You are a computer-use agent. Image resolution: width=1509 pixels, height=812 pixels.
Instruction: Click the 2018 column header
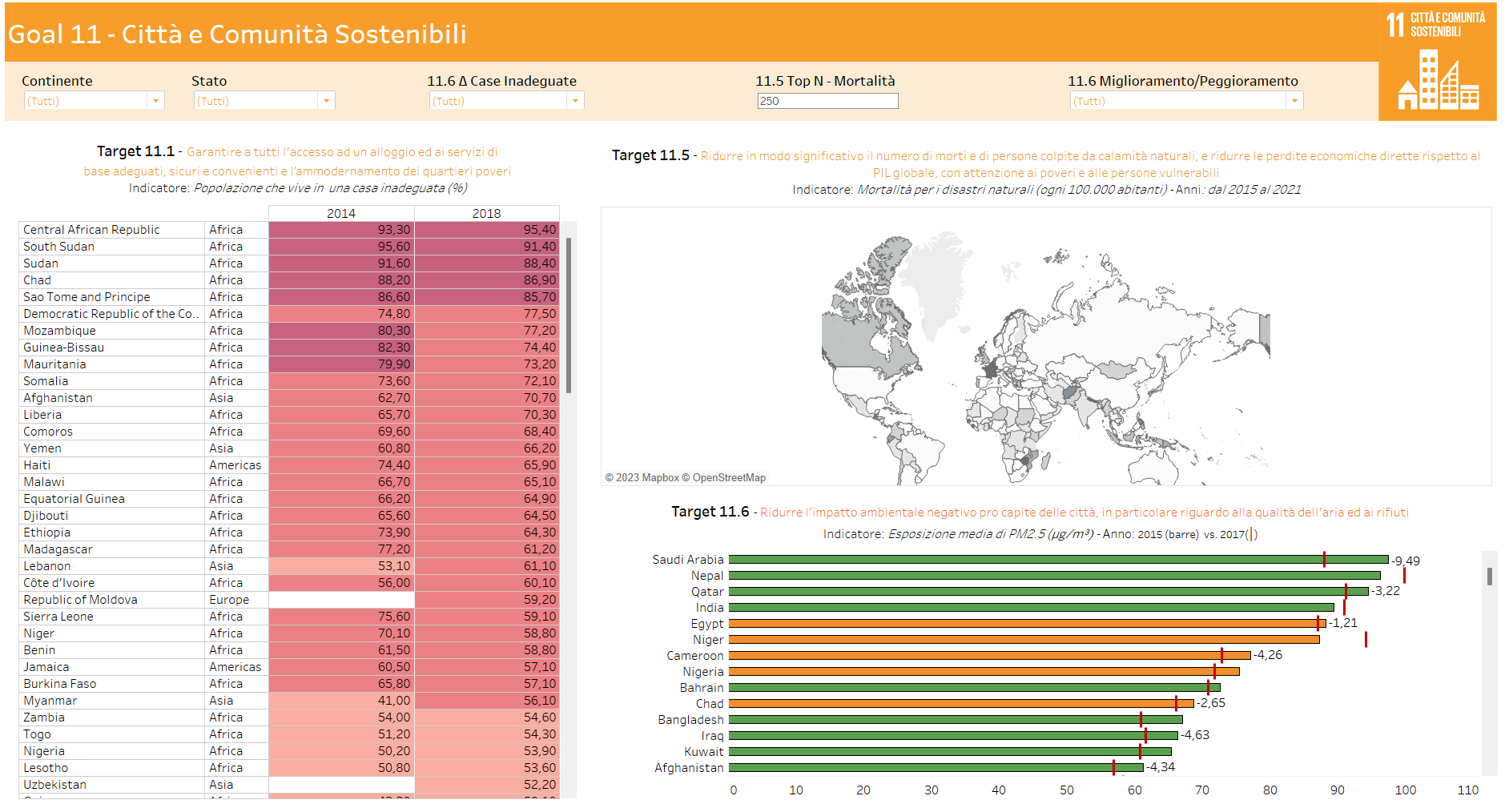(x=486, y=213)
